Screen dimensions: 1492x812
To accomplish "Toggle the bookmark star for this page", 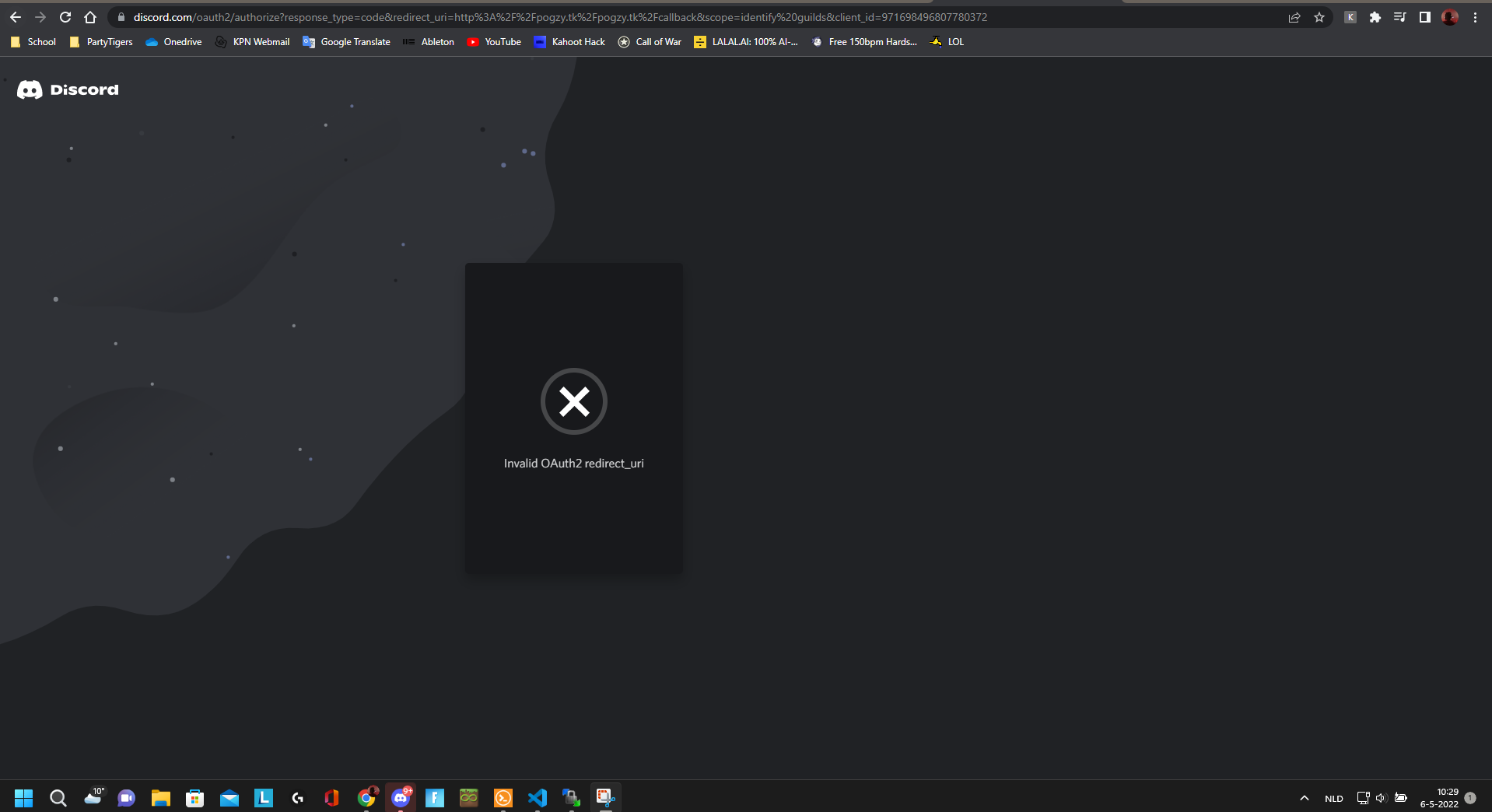I will (x=1319, y=16).
